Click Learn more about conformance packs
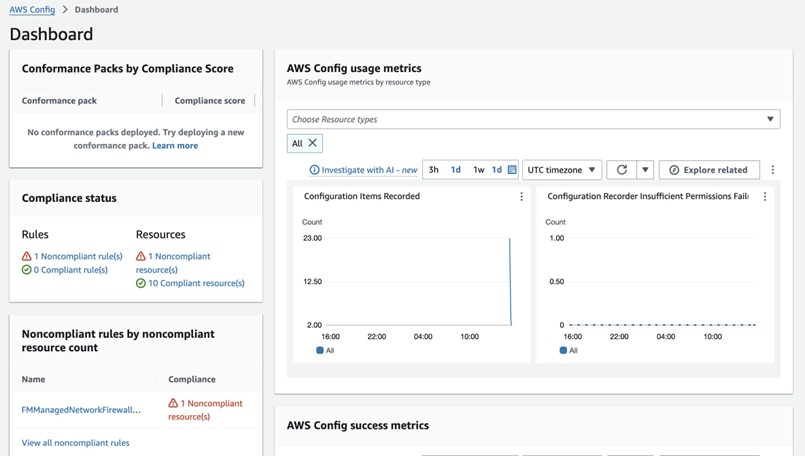The width and height of the screenshot is (805, 456). [x=175, y=146]
